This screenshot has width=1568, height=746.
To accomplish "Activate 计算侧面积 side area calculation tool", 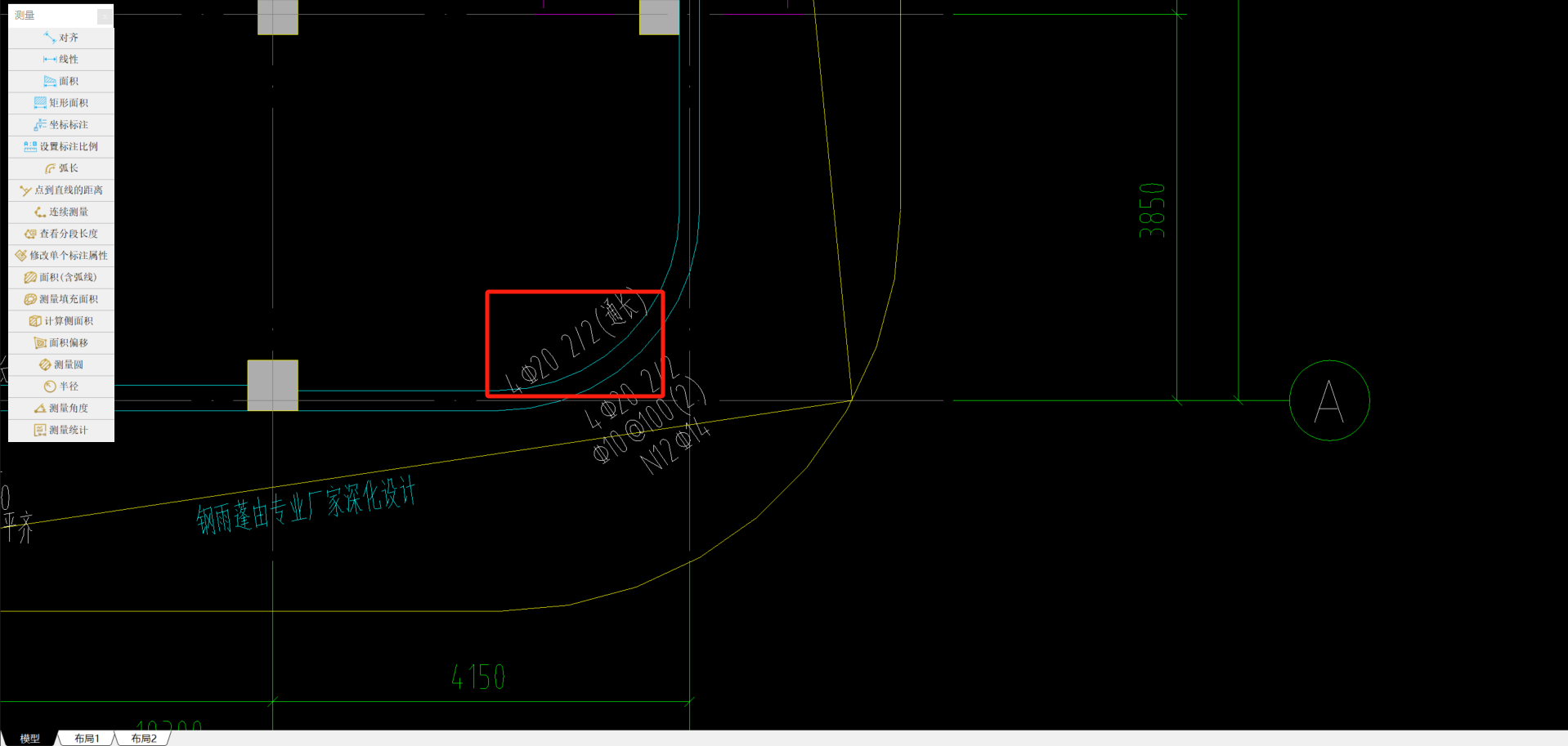I will click(x=61, y=320).
